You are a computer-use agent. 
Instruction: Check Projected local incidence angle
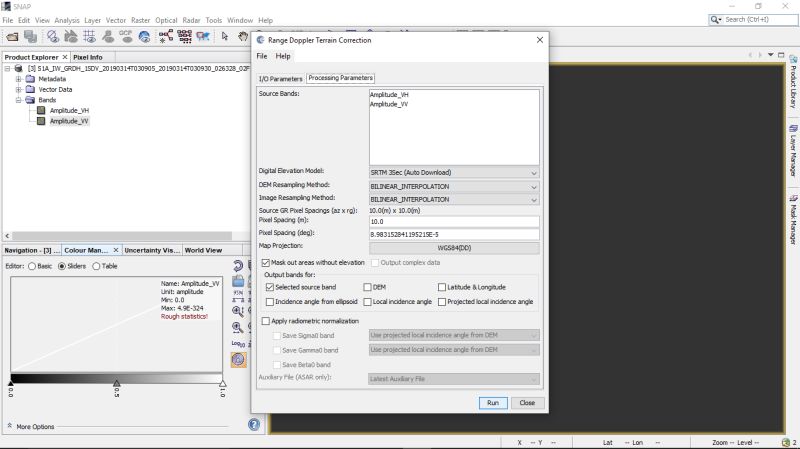pos(442,302)
